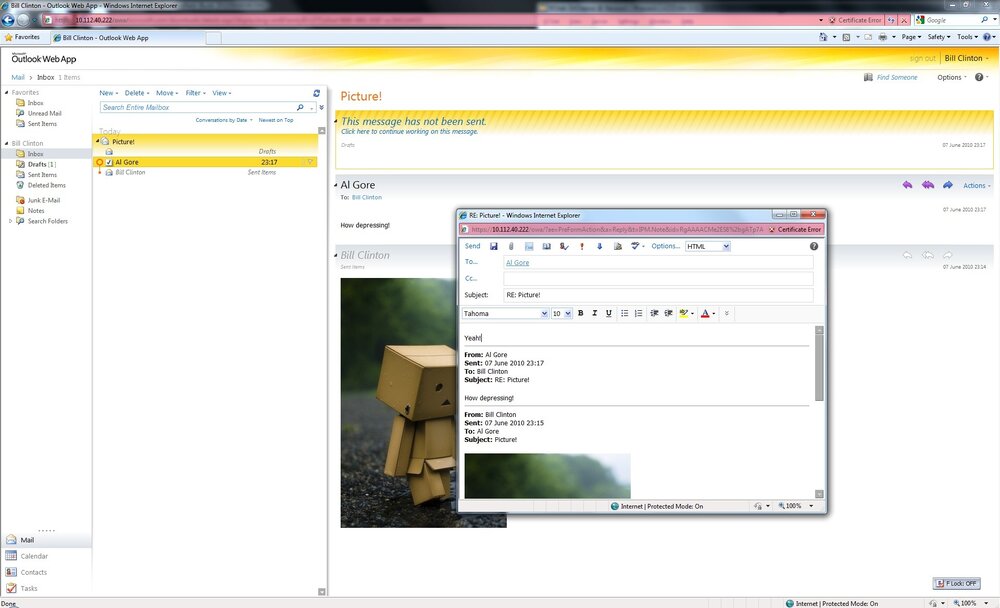The image size is (1000, 608).
Task: Open the Actions dropdown for Al Gore message
Action: point(976,186)
